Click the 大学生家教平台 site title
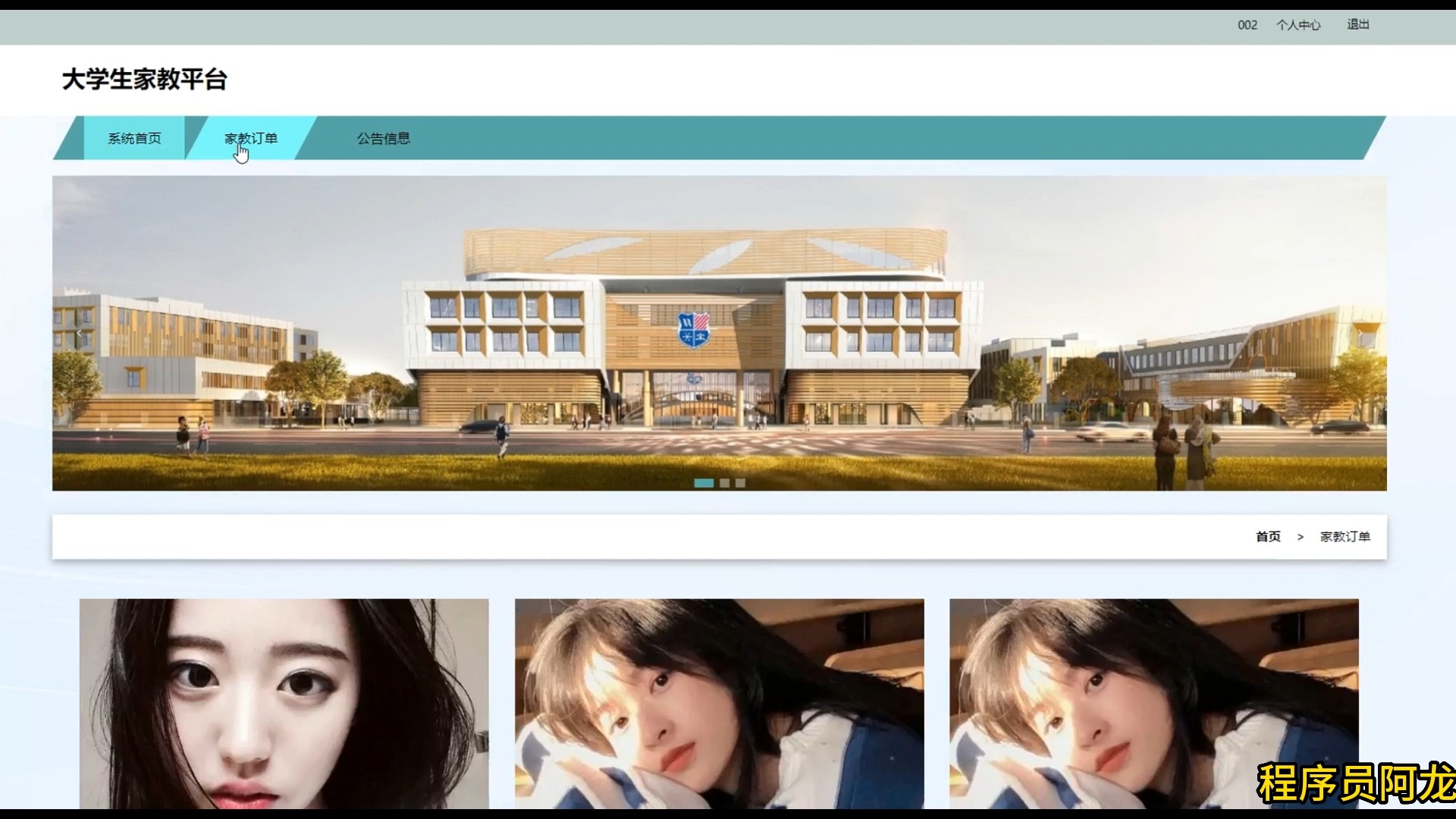Viewport: 1456px width, 819px height. pyautogui.click(x=144, y=80)
